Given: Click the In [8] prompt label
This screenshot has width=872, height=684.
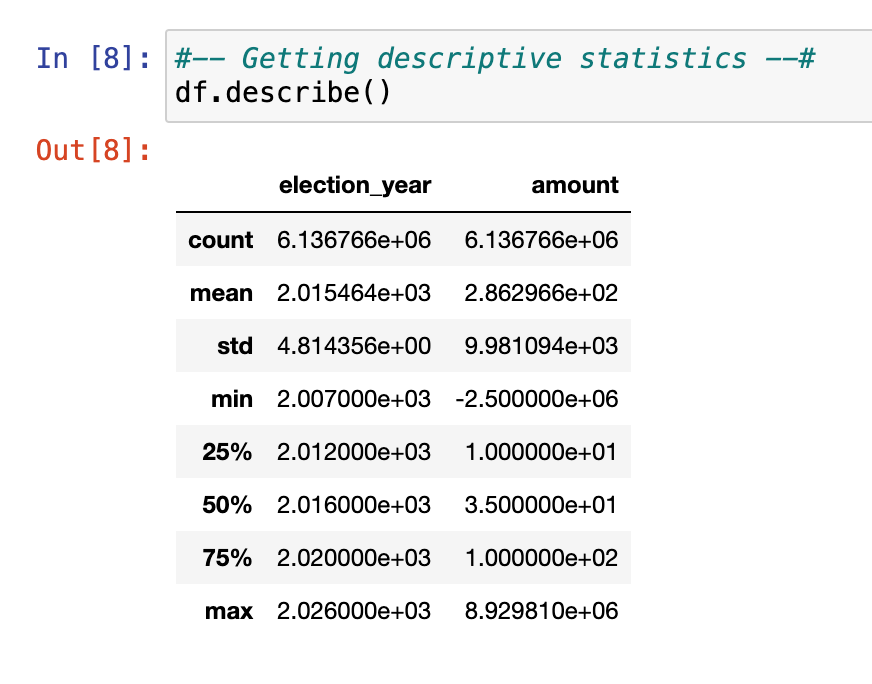Looking at the screenshot, I should pos(92,59).
